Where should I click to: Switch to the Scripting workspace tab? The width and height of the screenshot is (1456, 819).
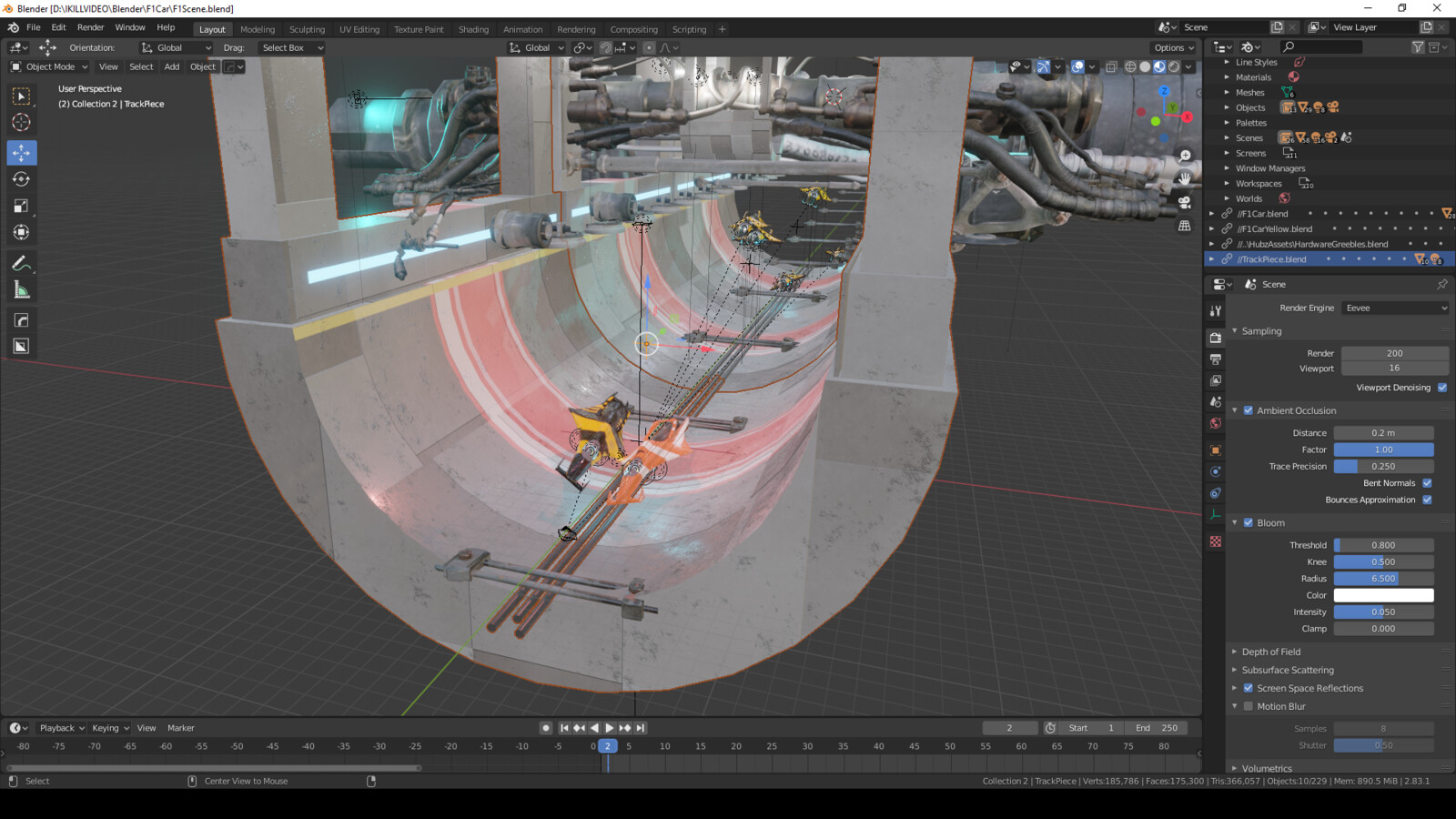689,29
